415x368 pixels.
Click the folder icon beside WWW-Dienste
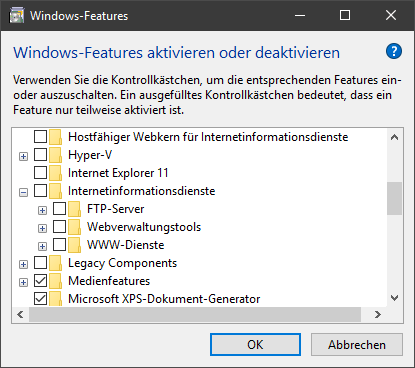(x=74, y=245)
